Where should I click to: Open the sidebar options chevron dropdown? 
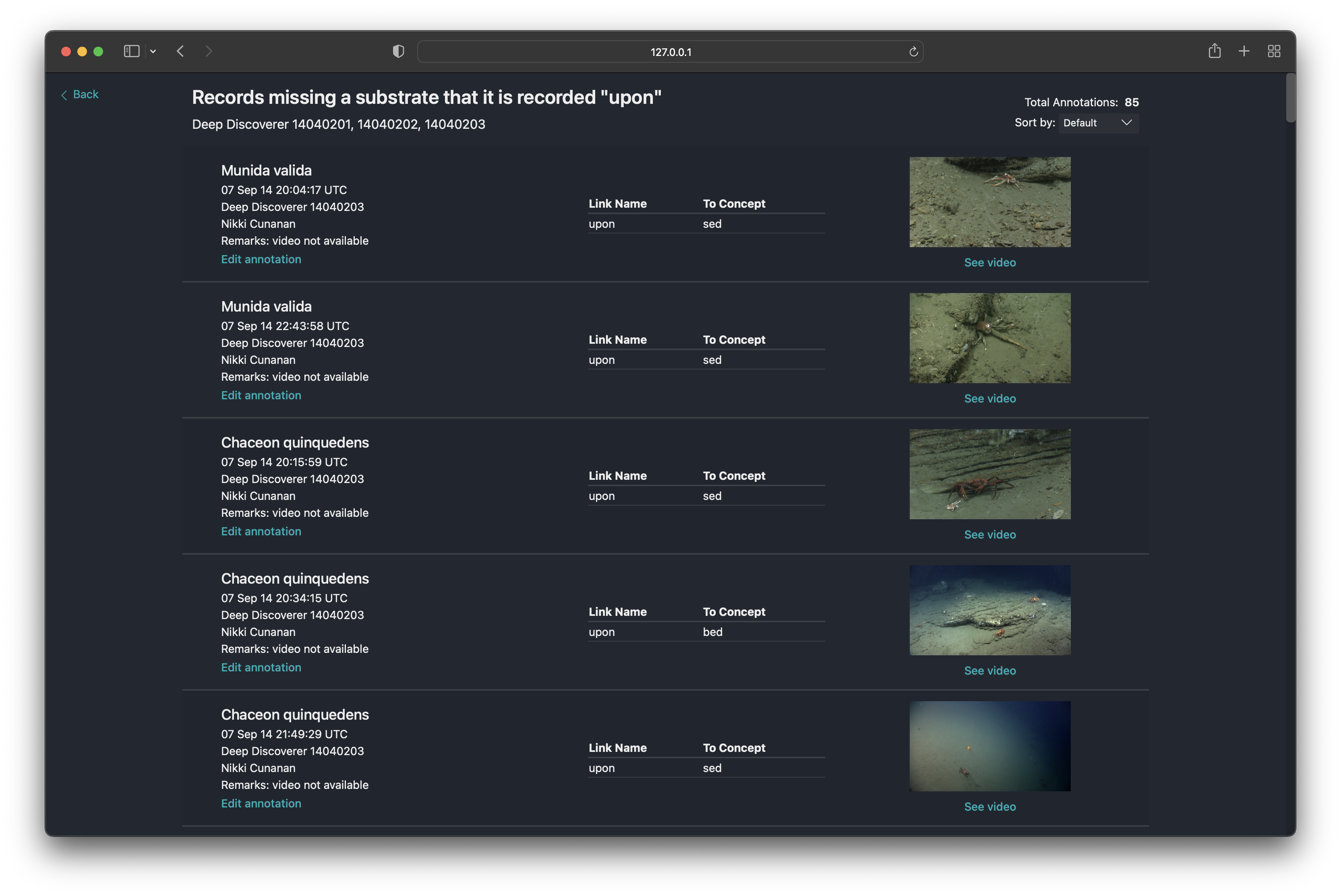point(153,52)
